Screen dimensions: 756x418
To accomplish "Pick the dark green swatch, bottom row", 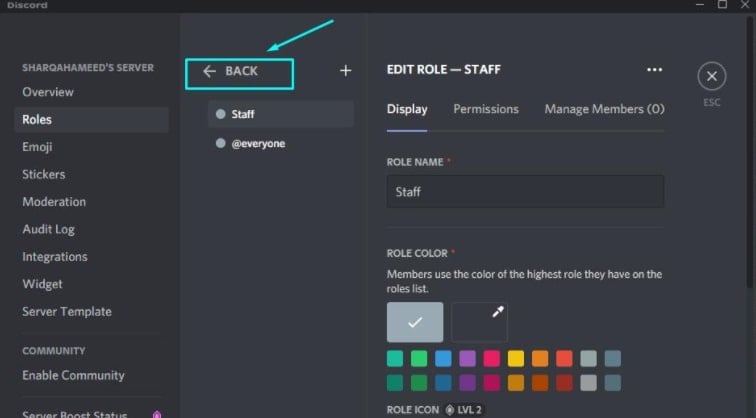I will click(419, 383).
